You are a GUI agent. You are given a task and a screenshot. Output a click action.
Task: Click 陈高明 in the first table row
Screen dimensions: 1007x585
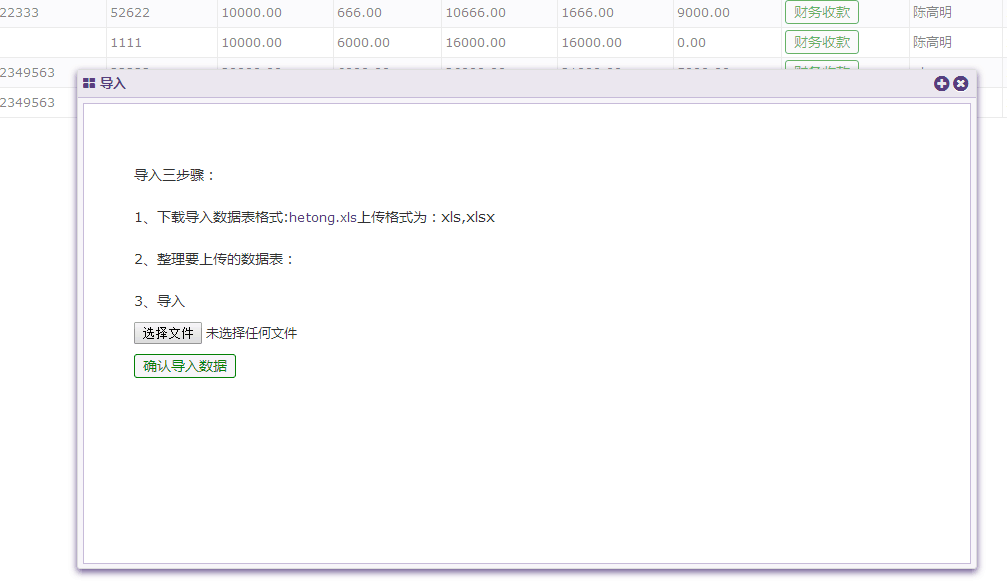[932, 13]
